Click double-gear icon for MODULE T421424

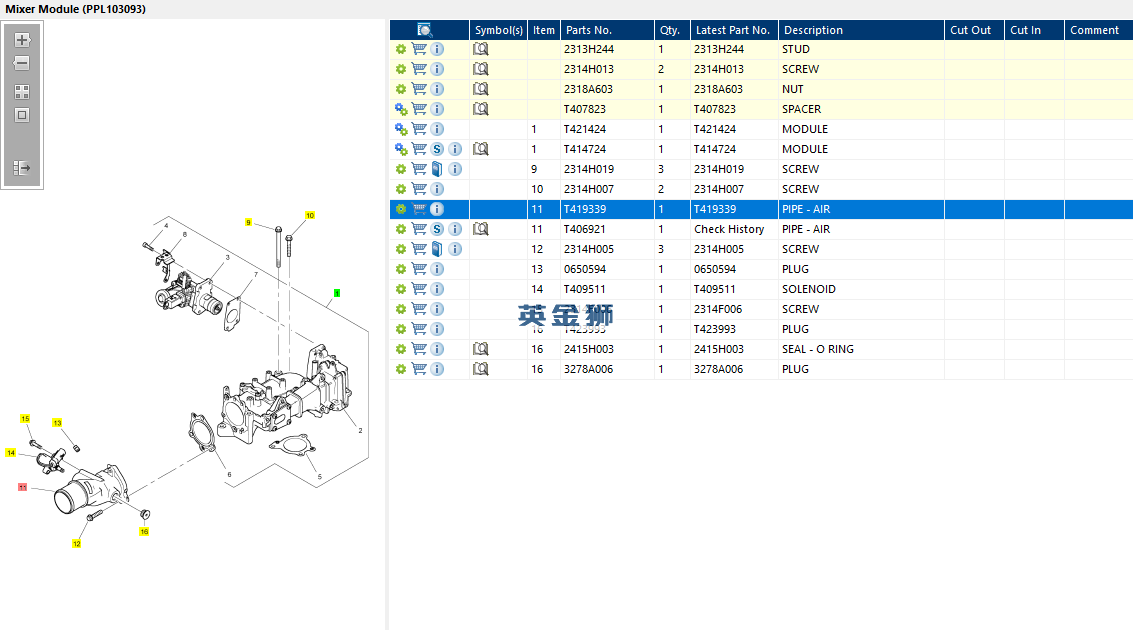tap(401, 129)
